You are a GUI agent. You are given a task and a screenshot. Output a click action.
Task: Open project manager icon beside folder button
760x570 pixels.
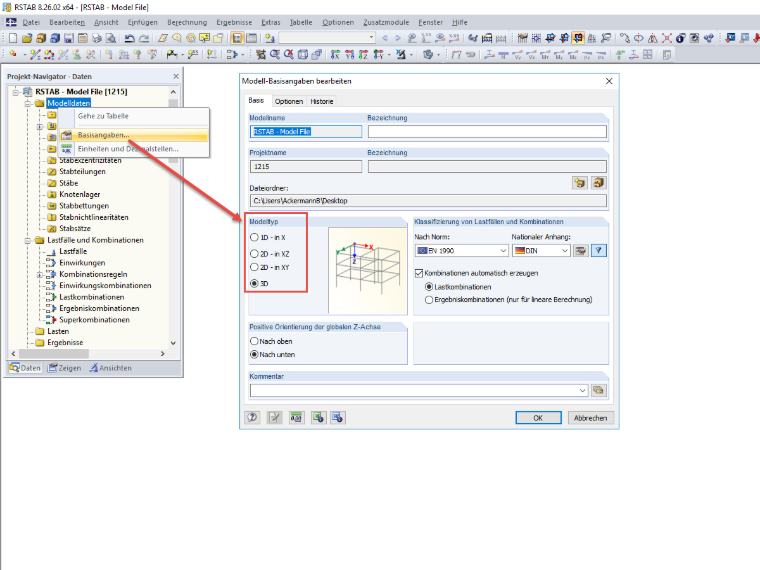pyautogui.click(x=599, y=183)
